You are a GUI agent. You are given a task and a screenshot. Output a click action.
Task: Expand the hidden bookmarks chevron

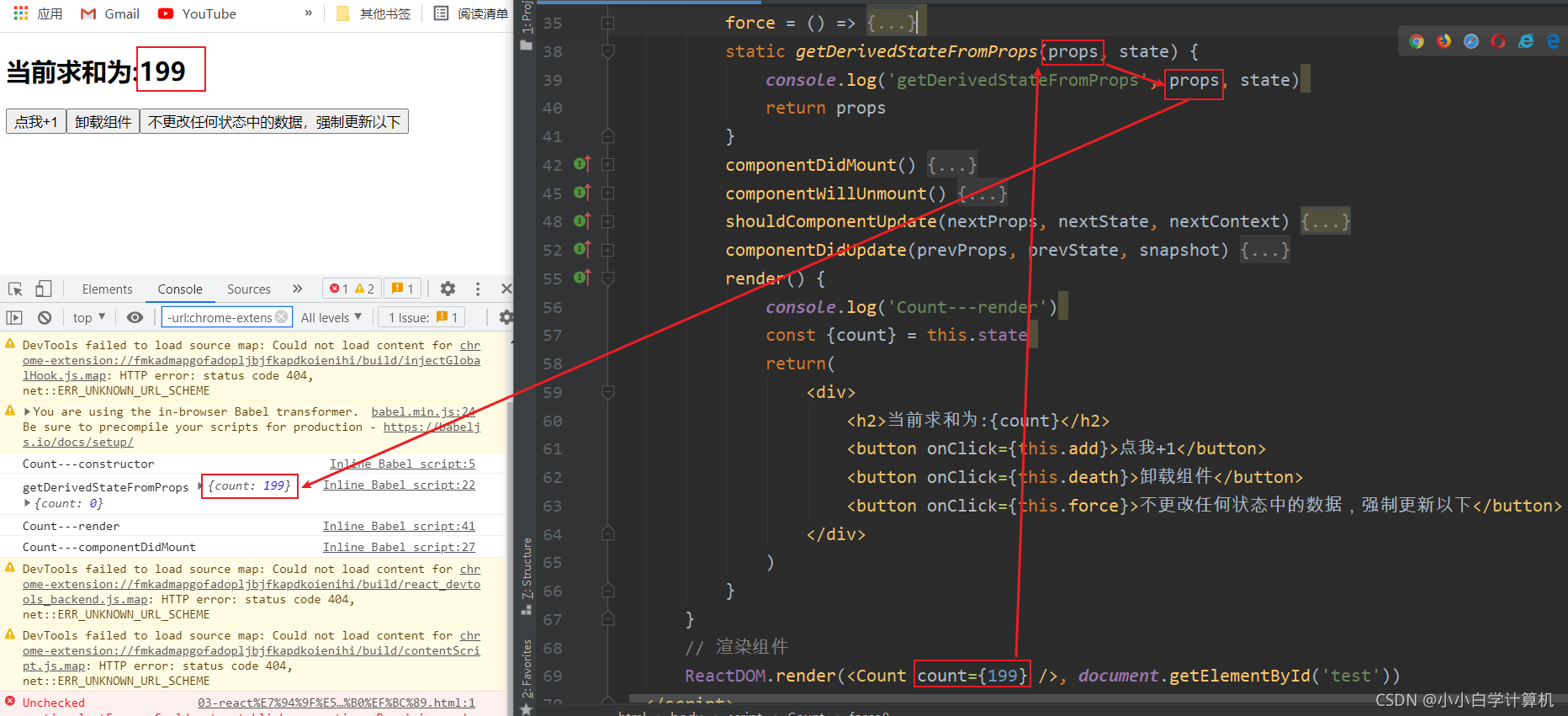coord(309,13)
